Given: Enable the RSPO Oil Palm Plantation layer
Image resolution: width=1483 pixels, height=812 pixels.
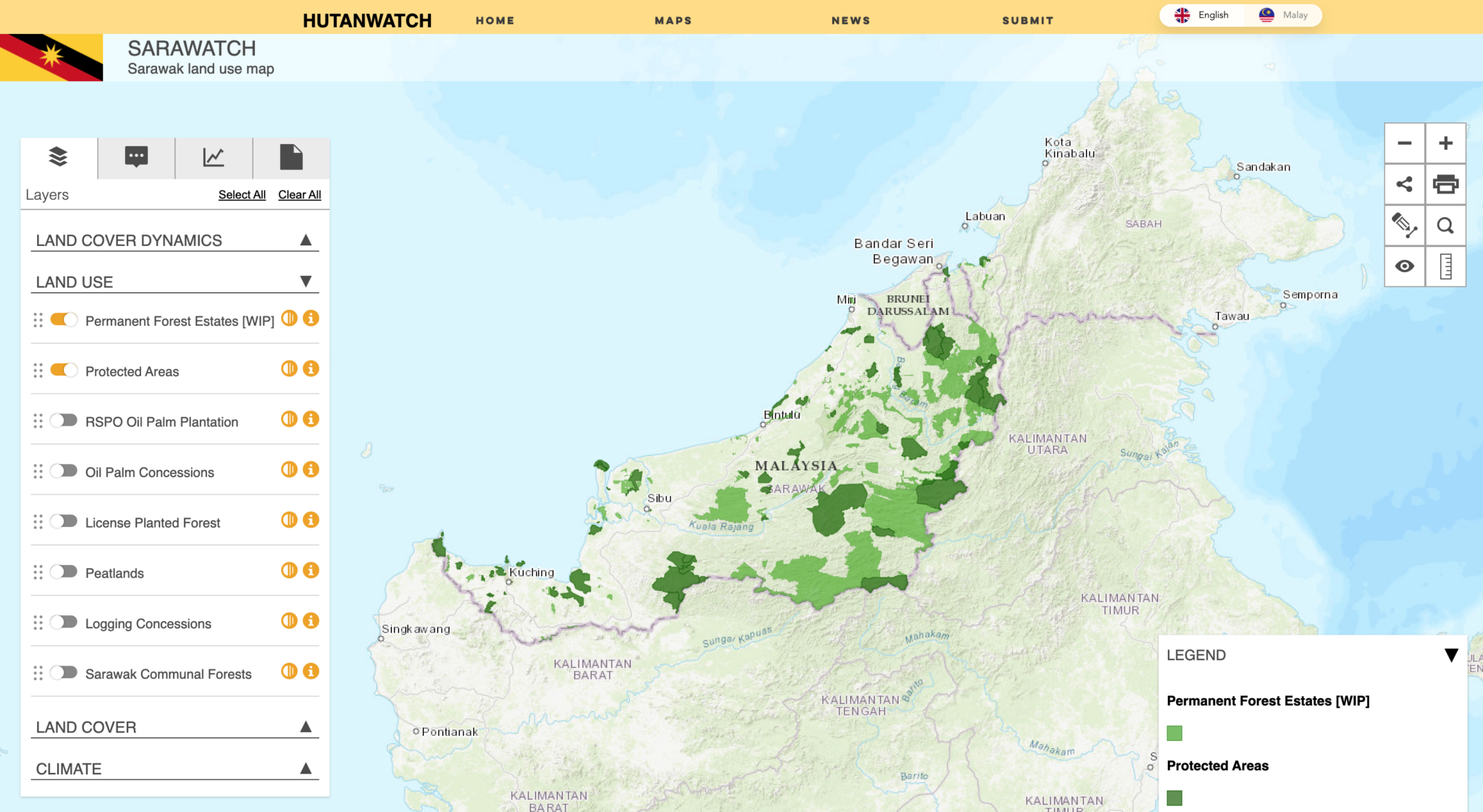Looking at the screenshot, I should click(x=64, y=420).
